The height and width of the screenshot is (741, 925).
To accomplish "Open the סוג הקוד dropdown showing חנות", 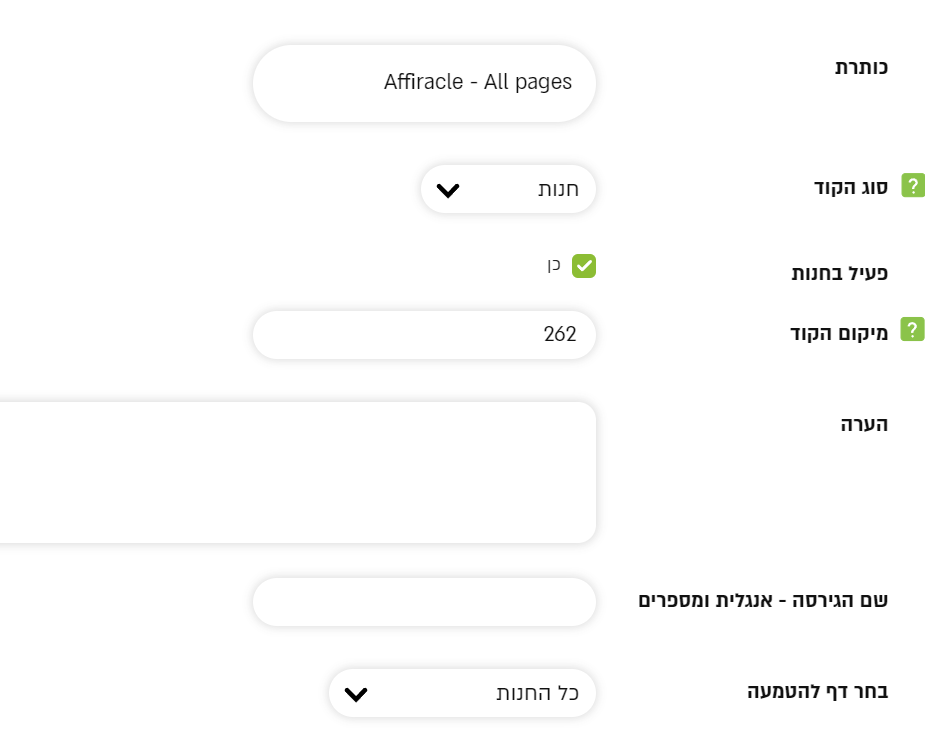I will tap(508, 190).
